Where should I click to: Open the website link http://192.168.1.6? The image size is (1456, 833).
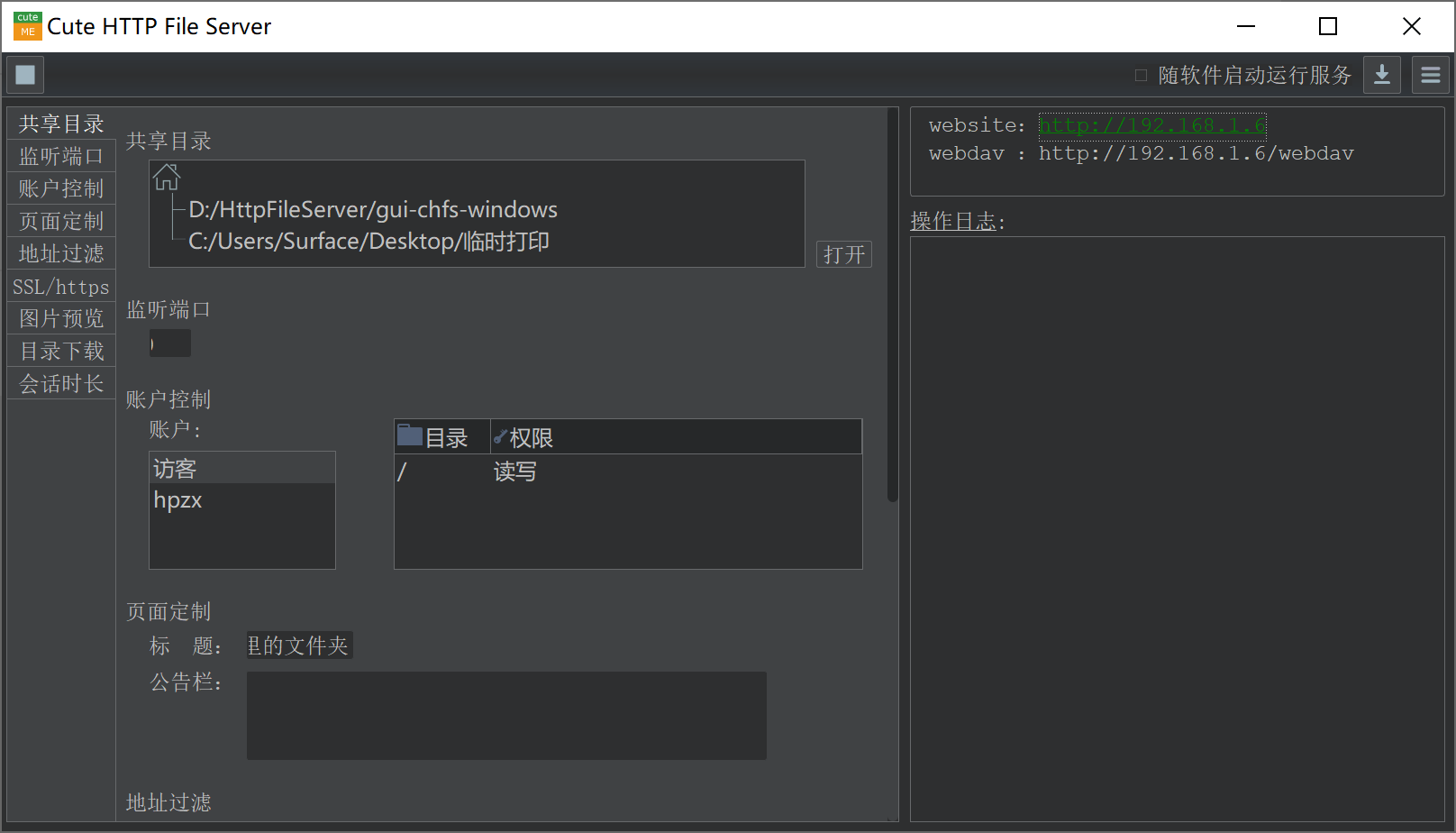tap(1152, 125)
